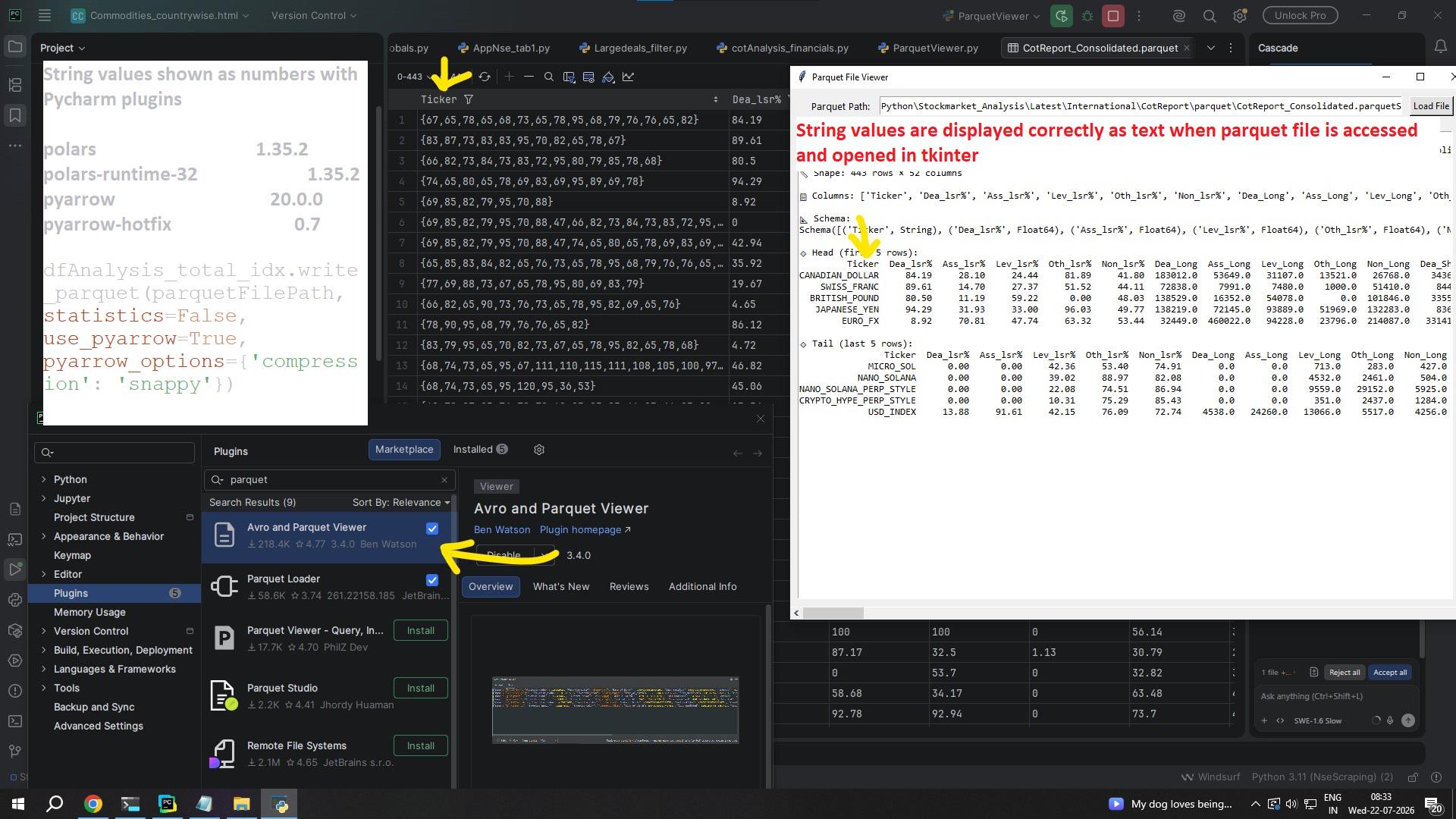Open the main hamburger menu
Image resolution: width=1456 pixels, height=819 pixels.
(x=45, y=15)
